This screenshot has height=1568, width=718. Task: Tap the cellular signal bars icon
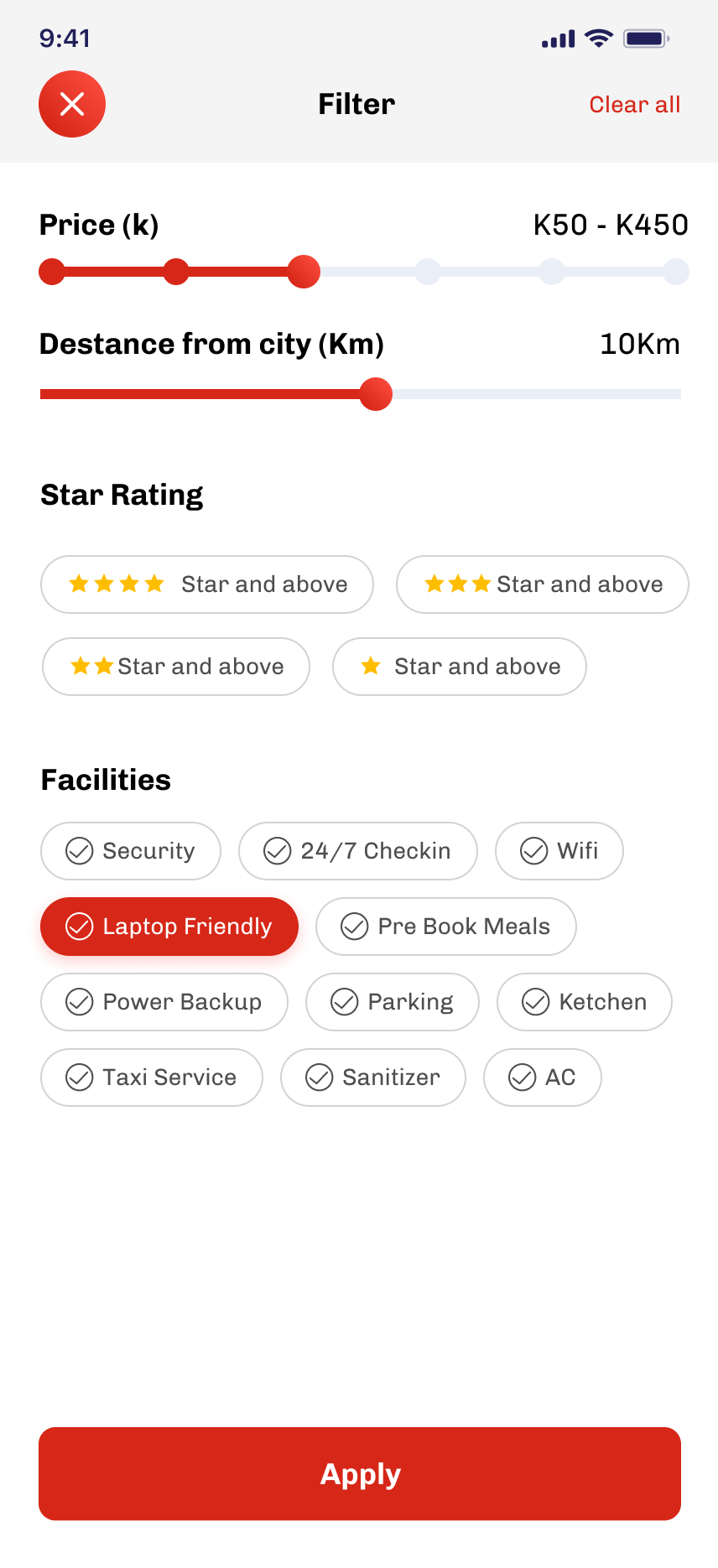558,39
